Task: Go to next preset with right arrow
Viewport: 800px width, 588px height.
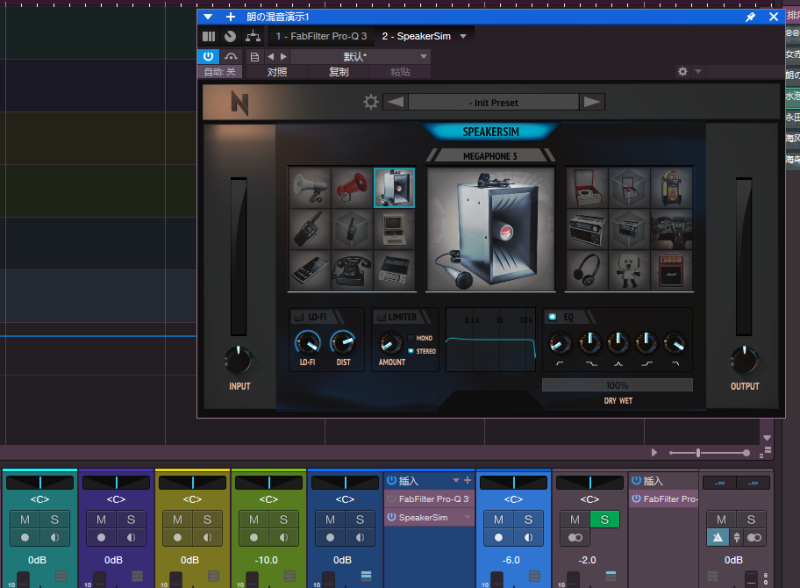Action: (x=592, y=102)
